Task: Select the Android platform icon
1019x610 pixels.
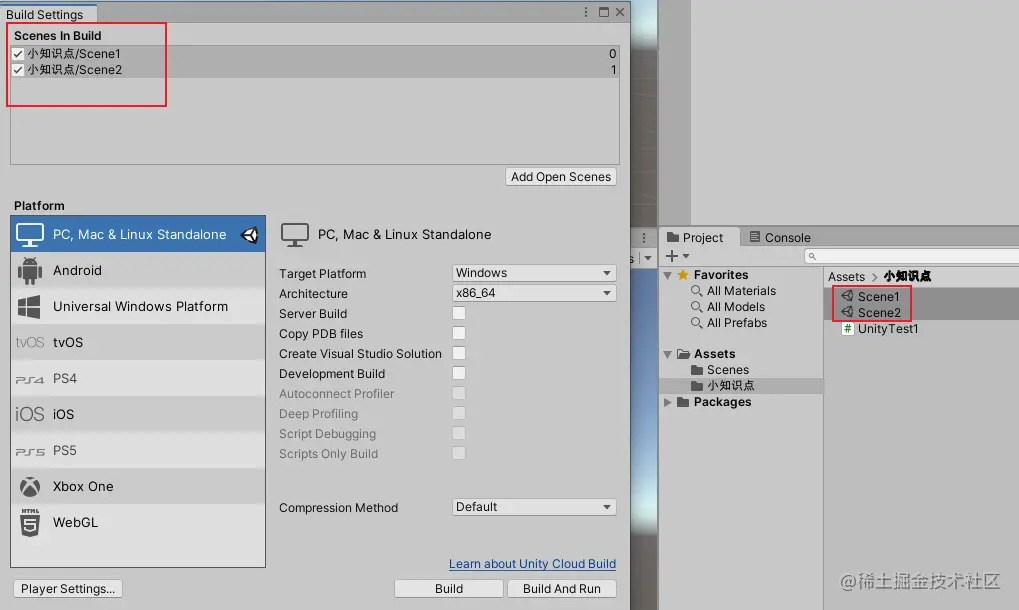Action: point(30,271)
